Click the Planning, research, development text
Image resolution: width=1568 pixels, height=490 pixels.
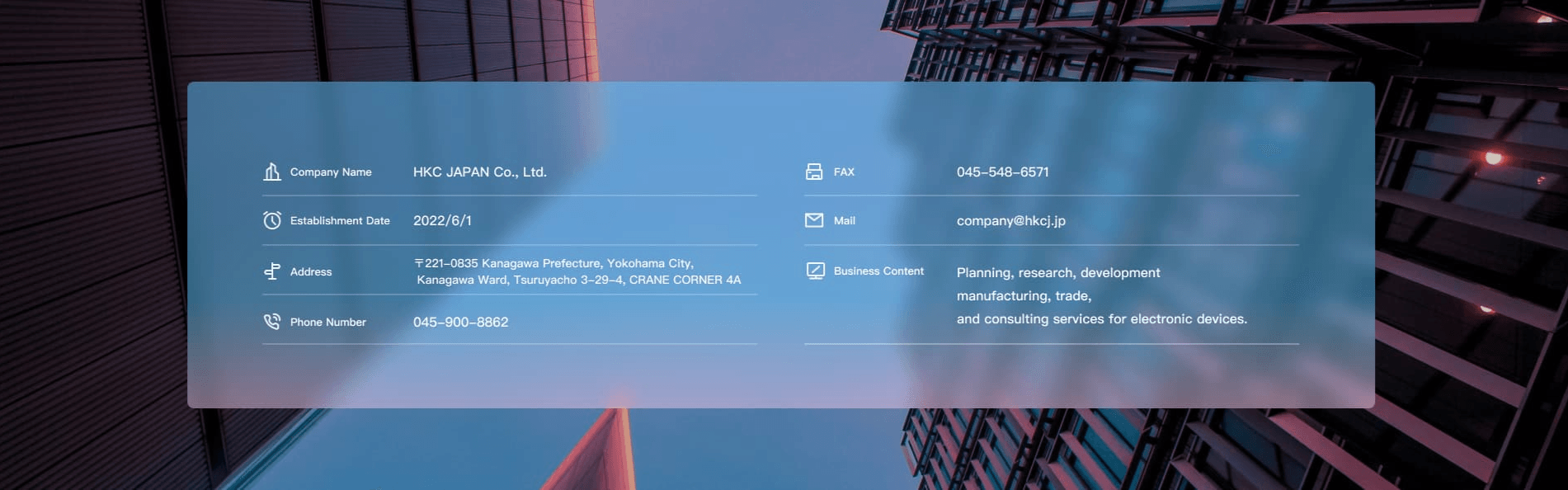1058,273
